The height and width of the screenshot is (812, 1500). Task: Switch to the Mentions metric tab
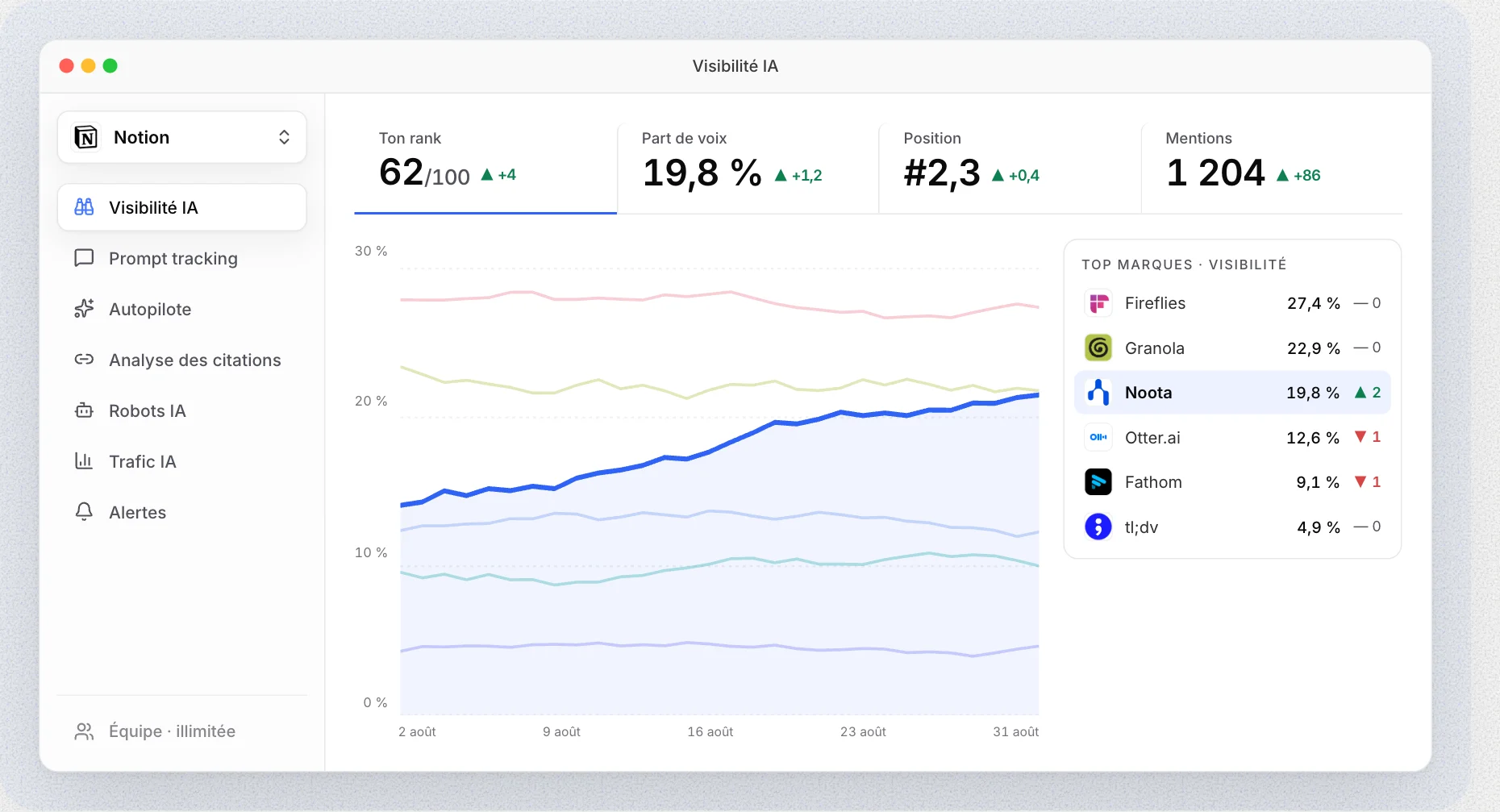(x=1272, y=168)
